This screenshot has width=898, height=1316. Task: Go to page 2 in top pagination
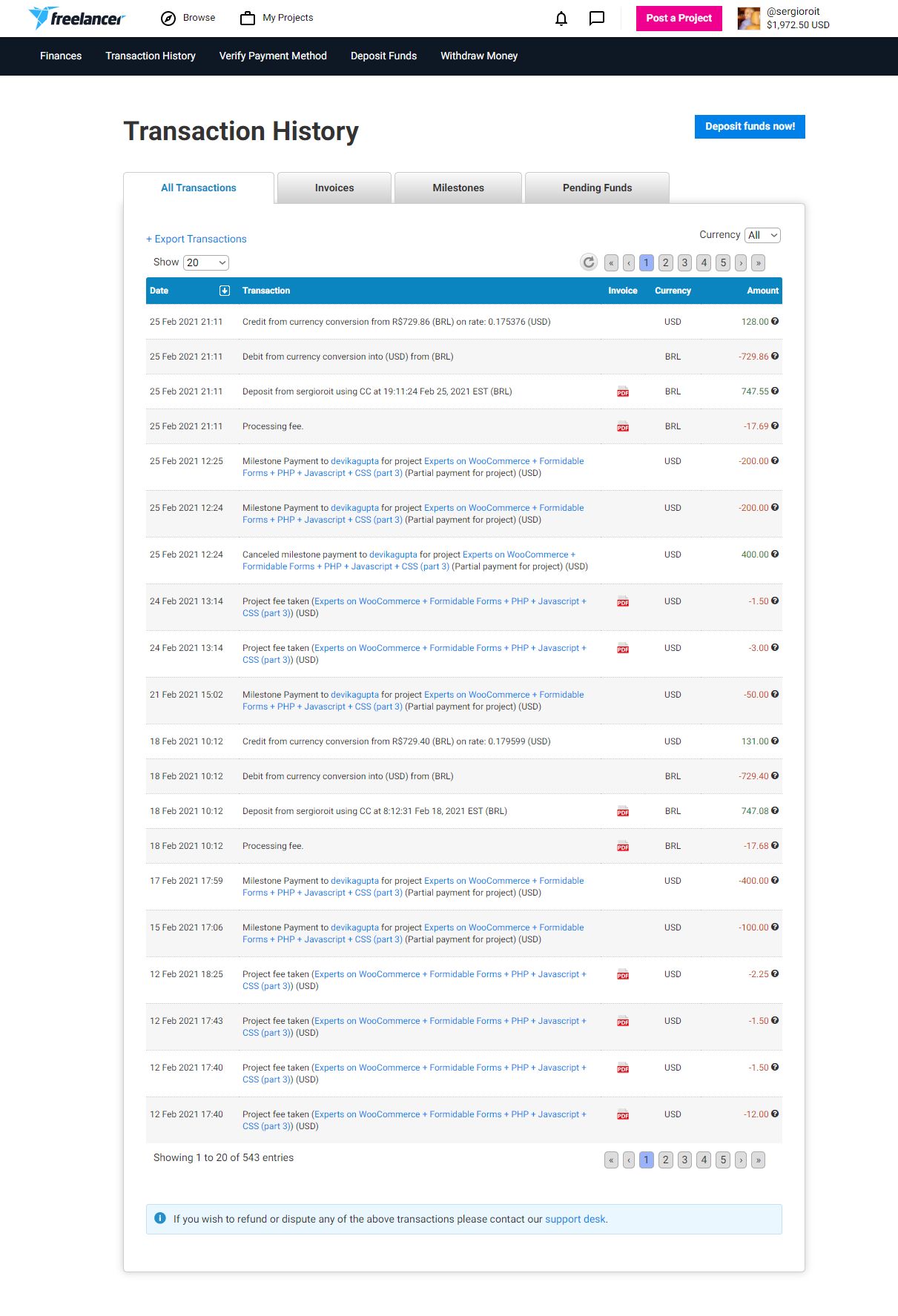(666, 262)
